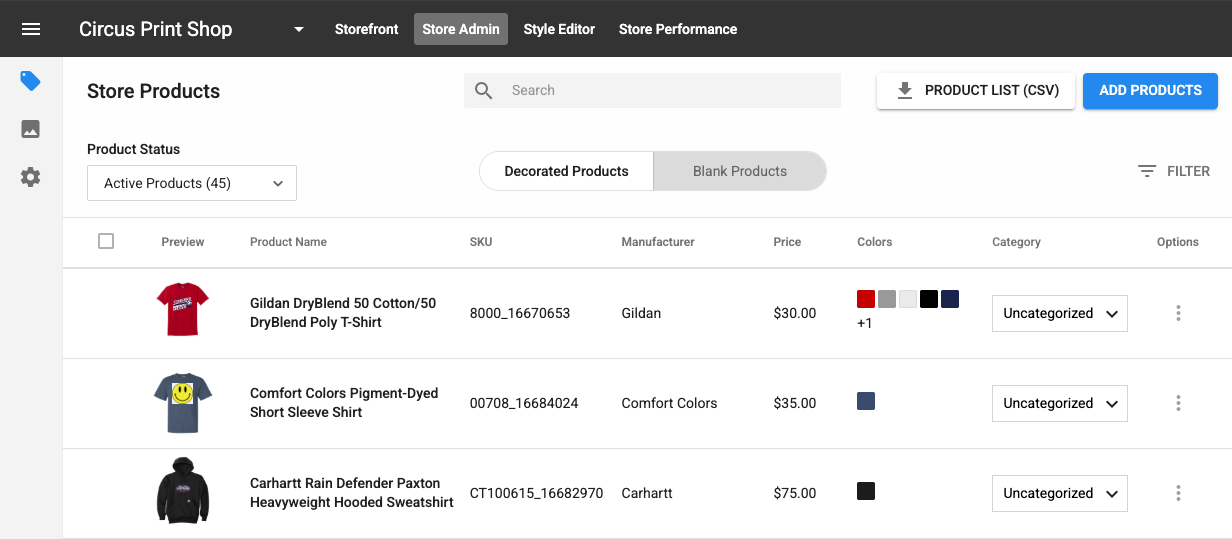Click the Category column header

click(1016, 242)
